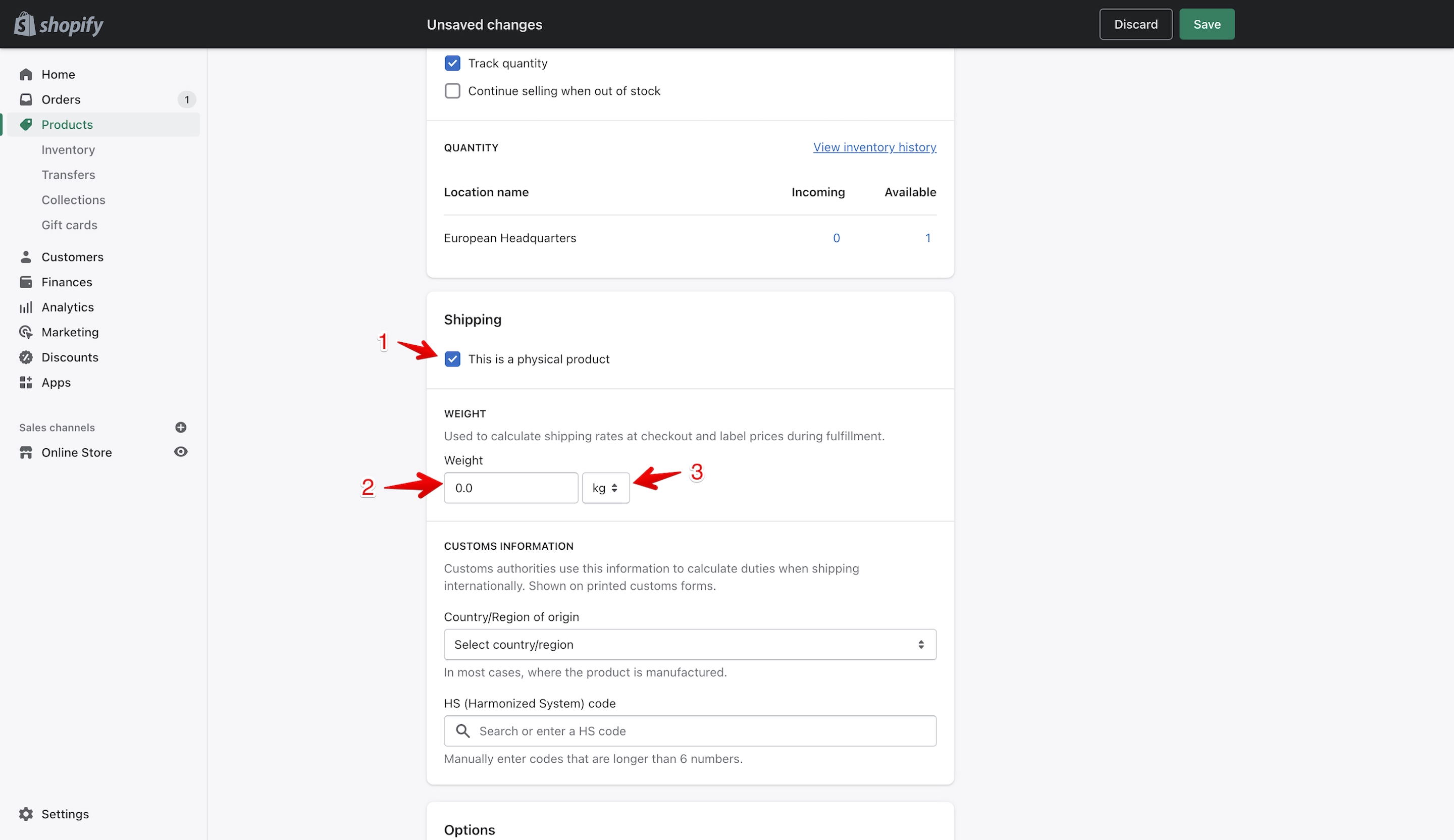
Task: Open View inventory history link
Action: [x=875, y=147]
